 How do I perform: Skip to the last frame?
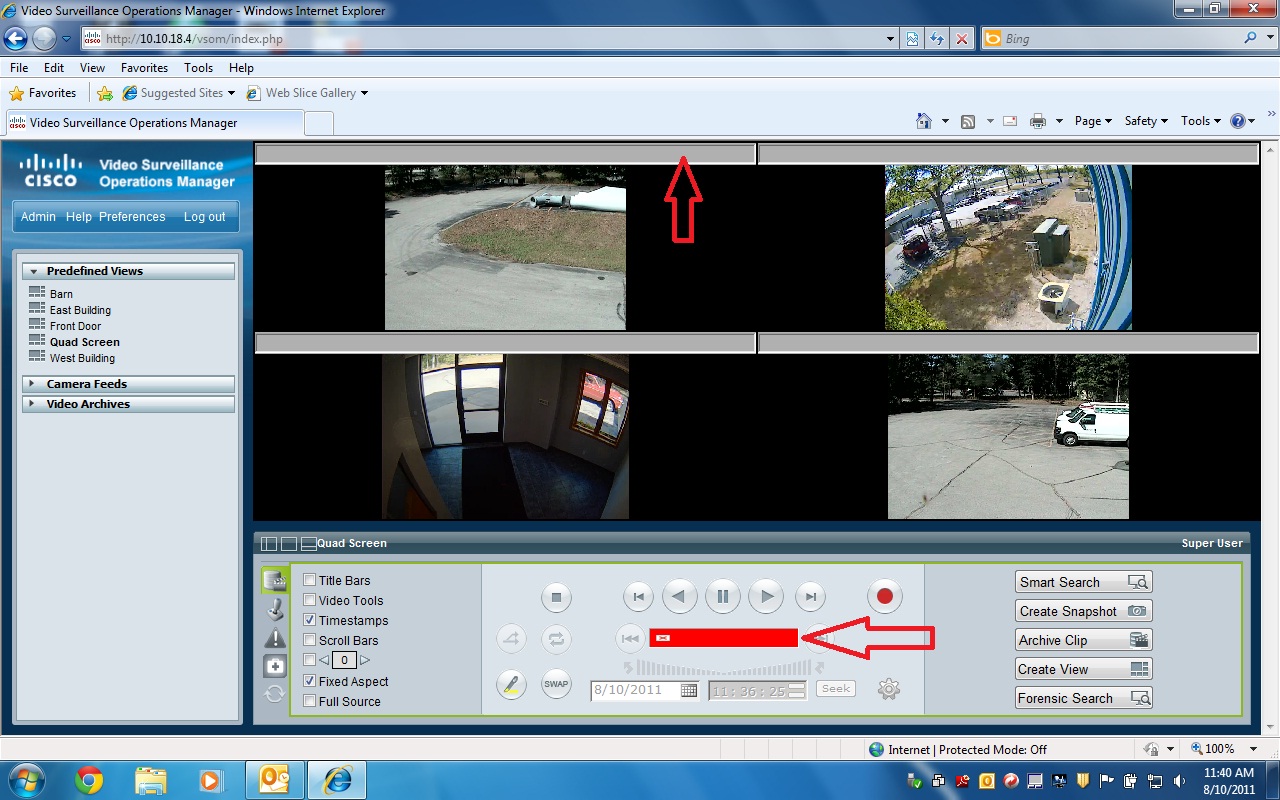810,597
